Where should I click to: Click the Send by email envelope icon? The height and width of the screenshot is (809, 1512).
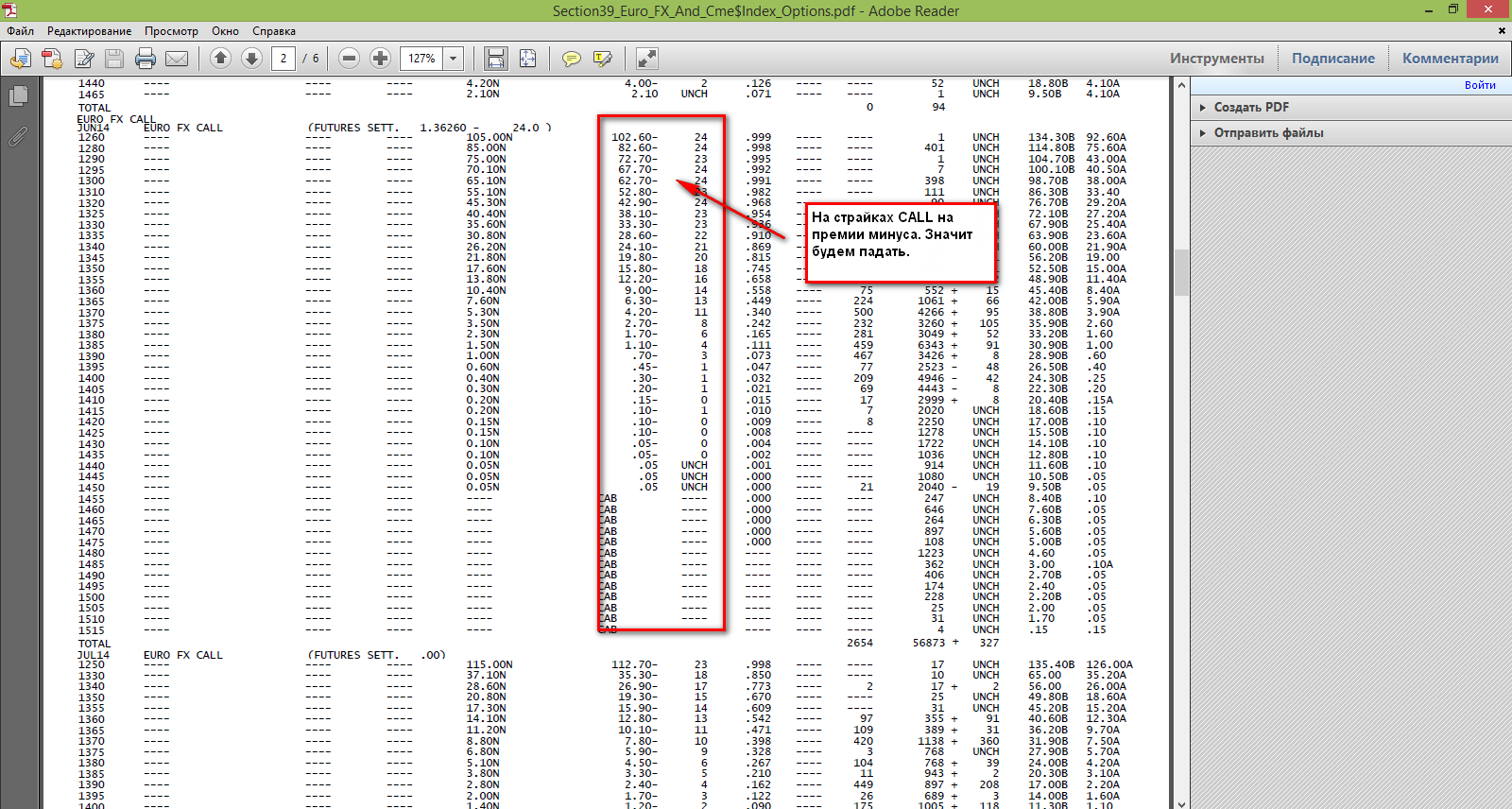(x=177, y=59)
